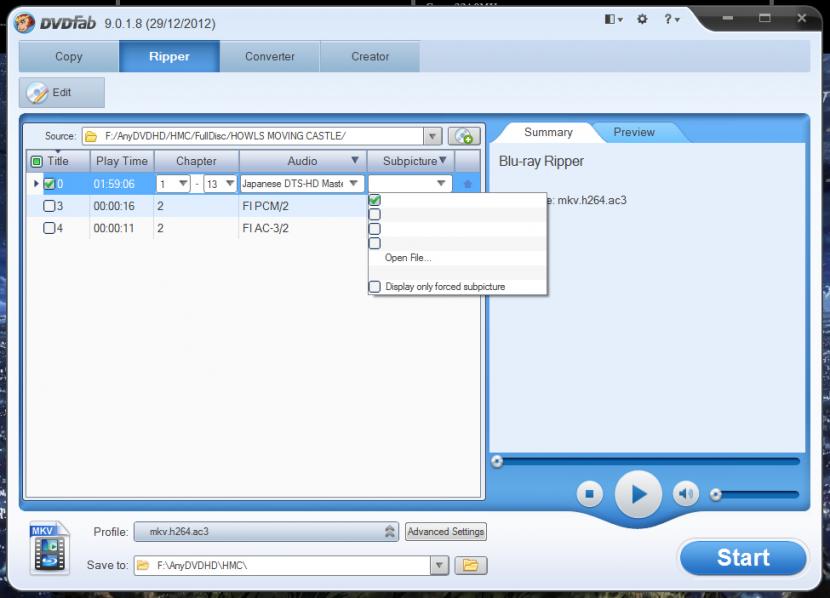Click the preview seek slider handle
Viewport: 830px width, 598px height.
(497, 461)
